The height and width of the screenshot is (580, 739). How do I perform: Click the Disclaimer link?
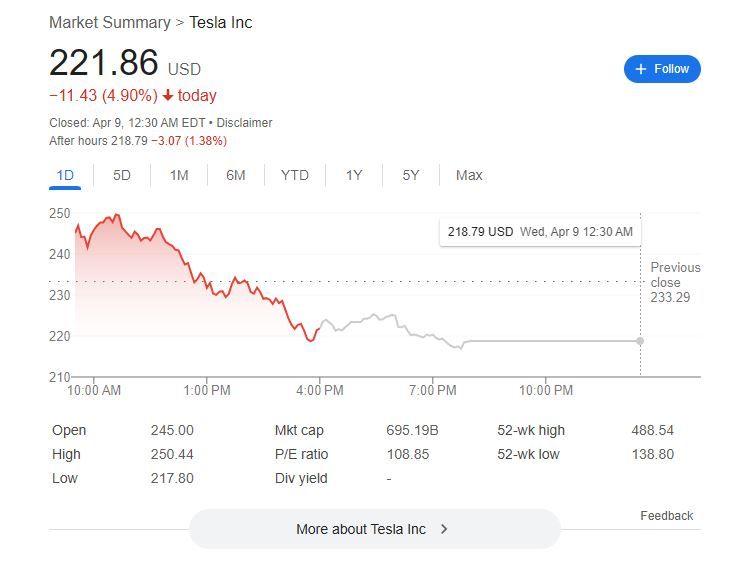pyautogui.click(x=244, y=122)
